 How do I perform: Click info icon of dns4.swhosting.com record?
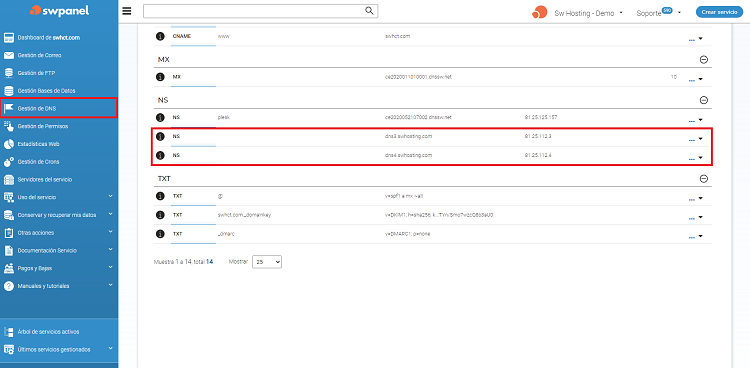point(160,156)
